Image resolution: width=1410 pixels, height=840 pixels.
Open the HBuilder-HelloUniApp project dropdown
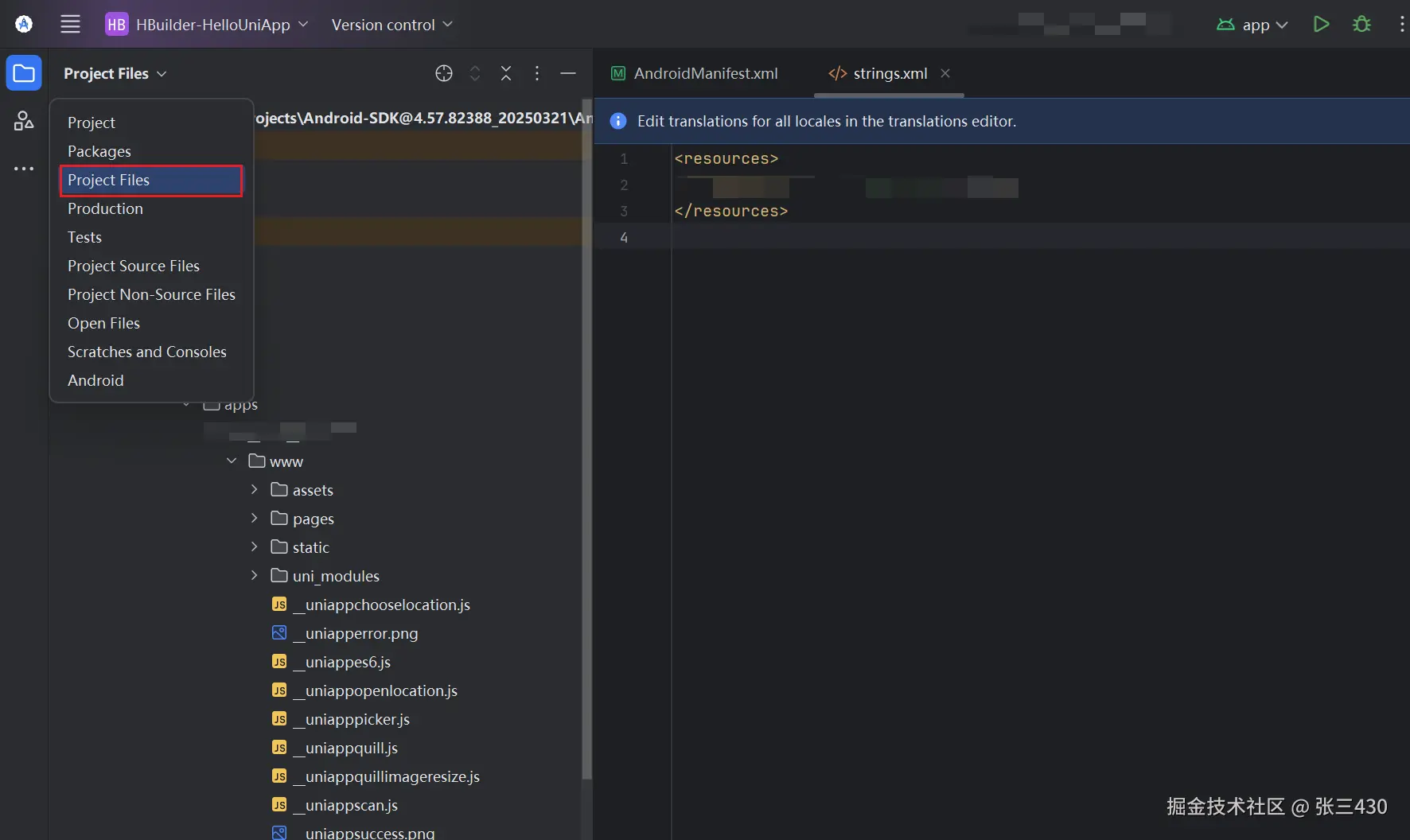pos(207,25)
